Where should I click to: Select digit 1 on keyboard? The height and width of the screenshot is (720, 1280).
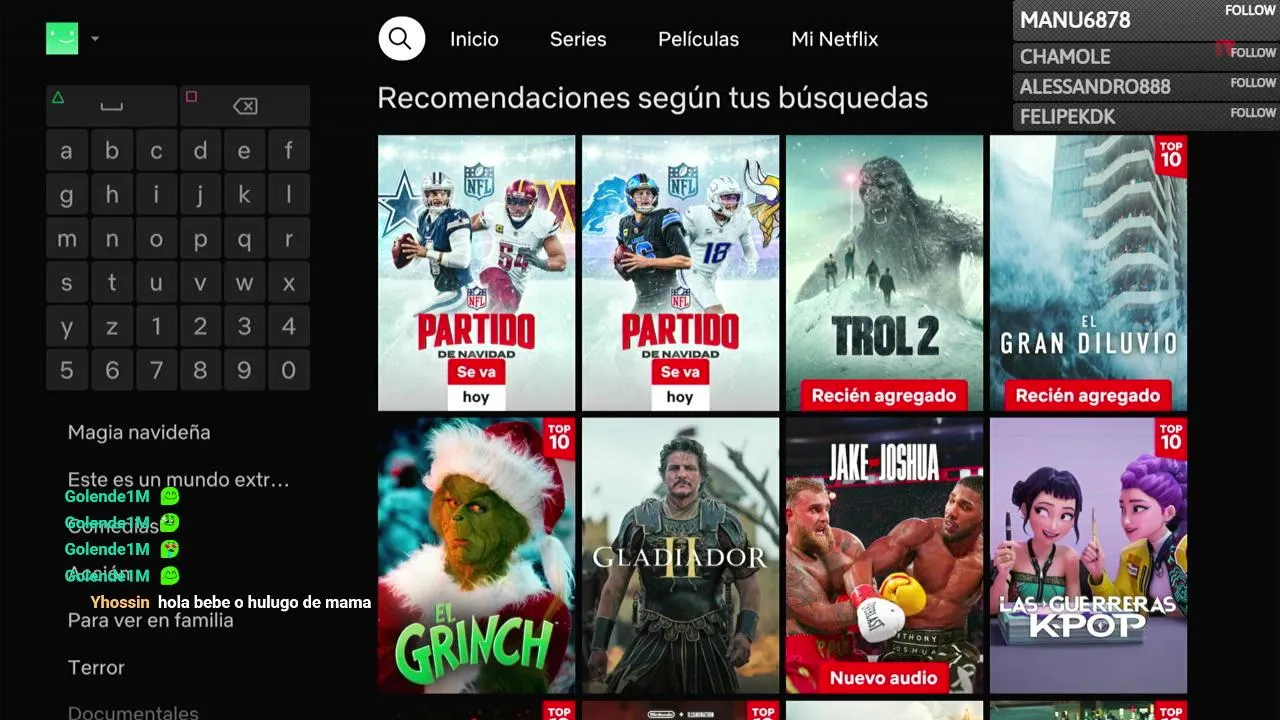(x=156, y=326)
